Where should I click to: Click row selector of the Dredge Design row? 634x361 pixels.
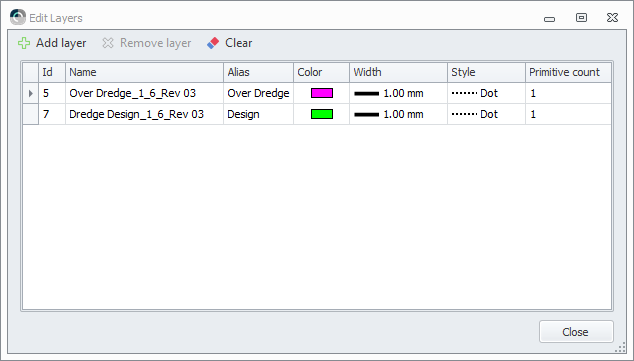point(30,114)
